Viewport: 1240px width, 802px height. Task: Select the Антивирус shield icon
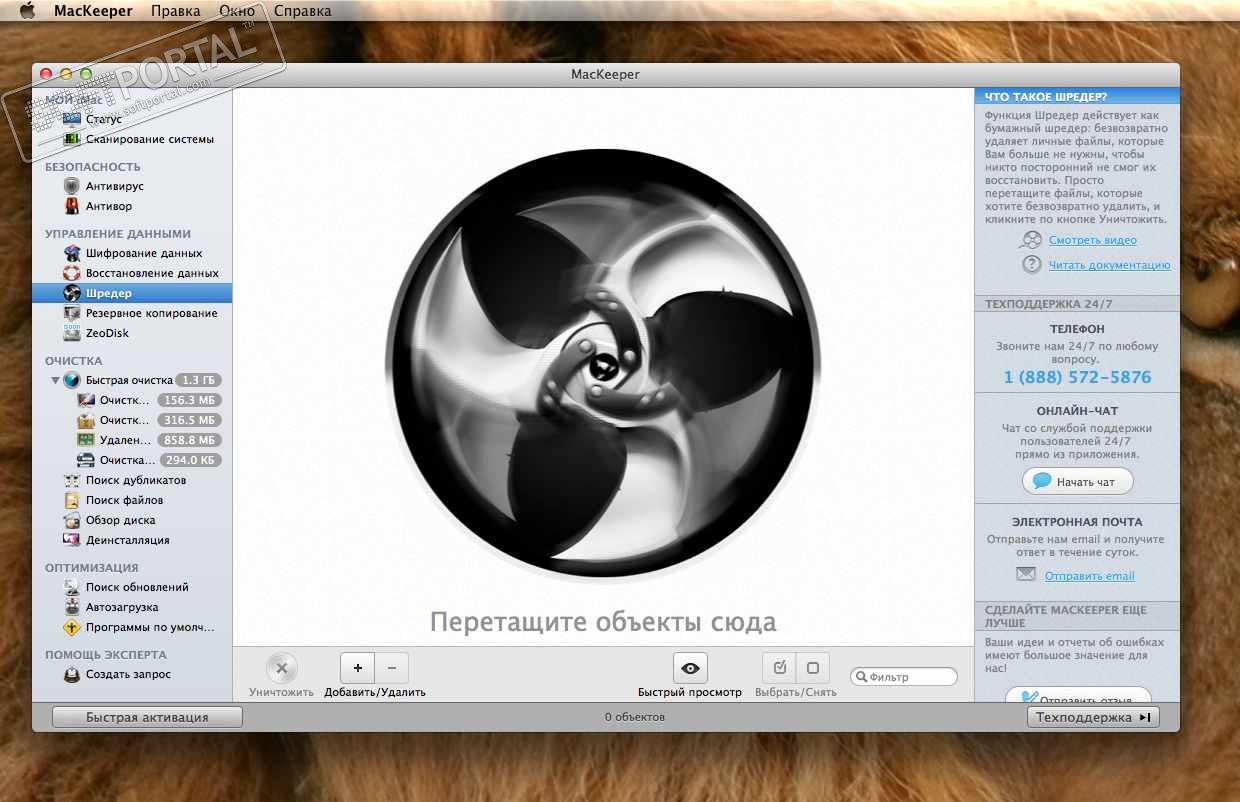click(72, 186)
